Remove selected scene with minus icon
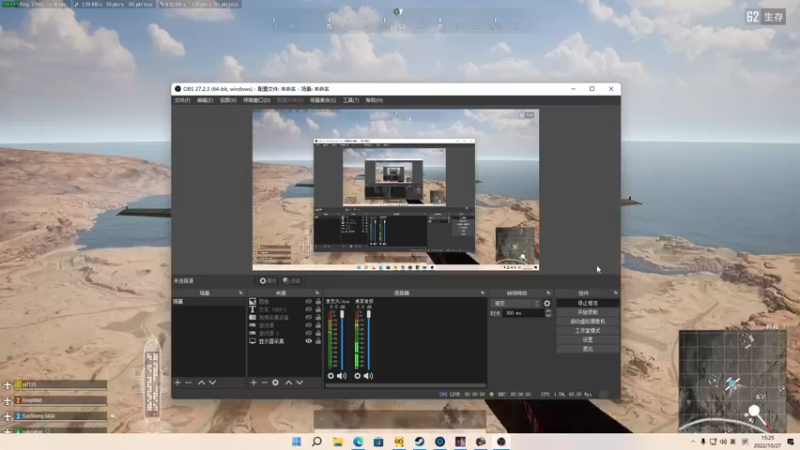This screenshot has width=800, height=450. tap(188, 382)
